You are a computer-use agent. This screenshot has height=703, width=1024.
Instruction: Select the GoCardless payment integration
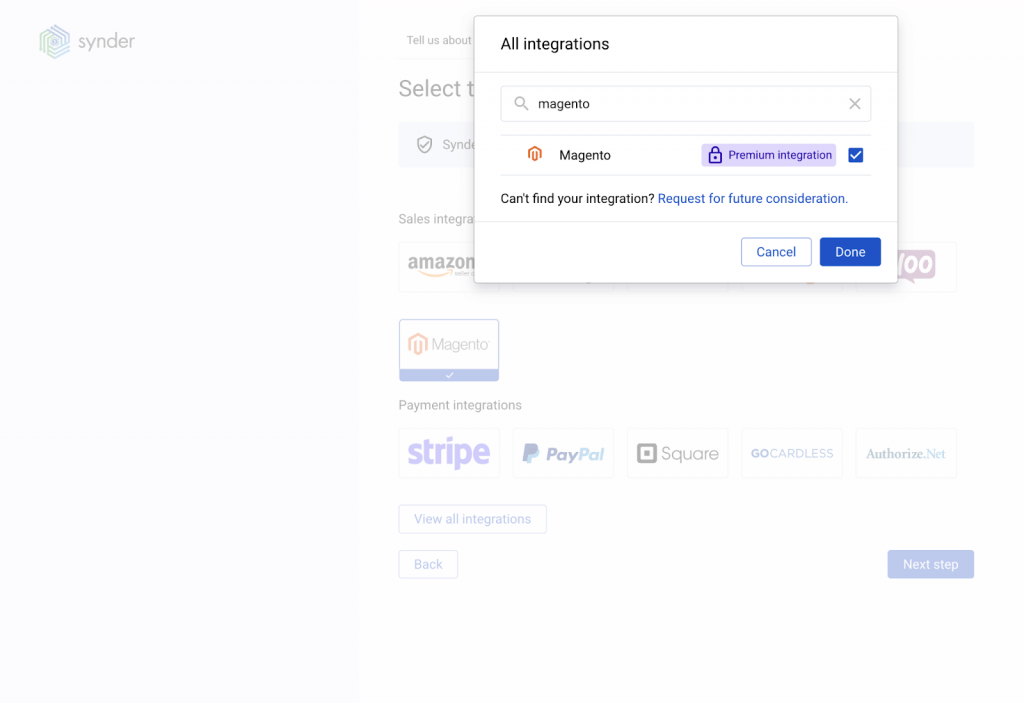792,453
